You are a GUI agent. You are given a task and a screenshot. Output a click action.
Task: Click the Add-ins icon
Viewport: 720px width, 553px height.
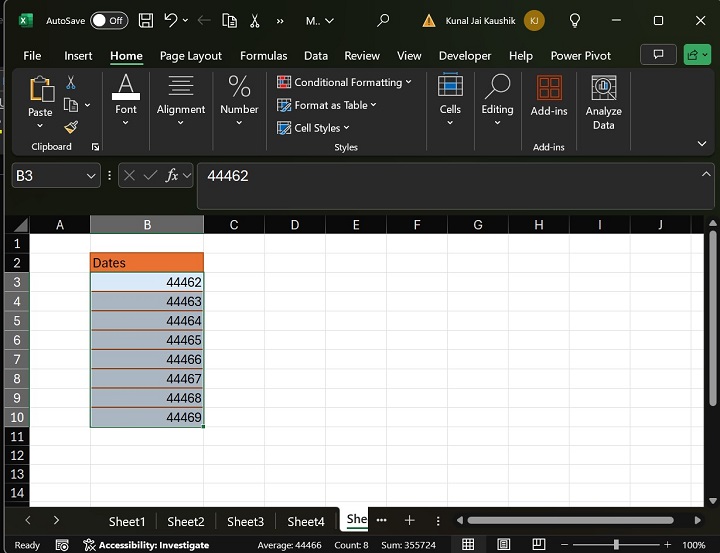549,96
